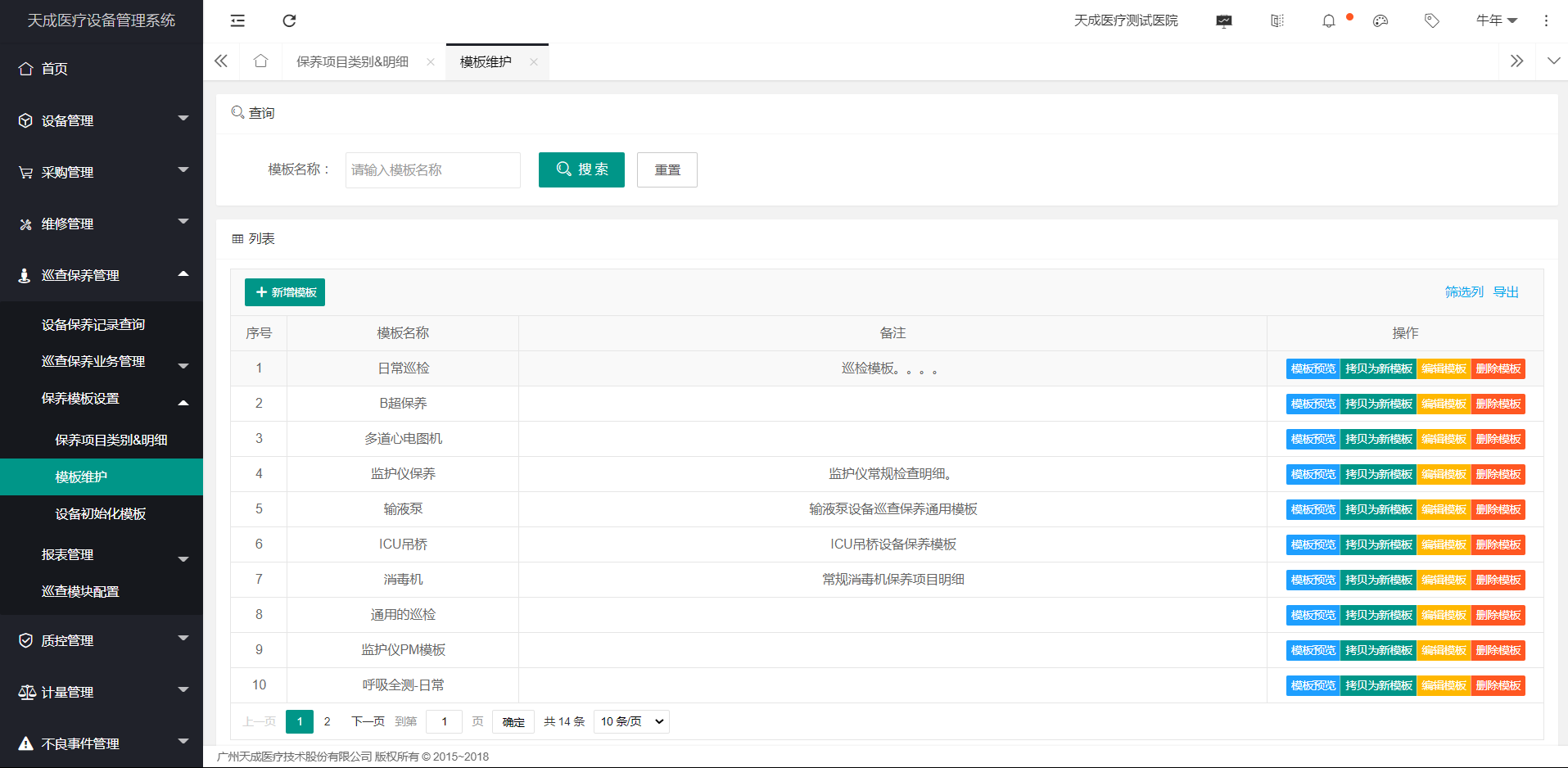Delete the 监护仪保养 template

coord(1498,474)
